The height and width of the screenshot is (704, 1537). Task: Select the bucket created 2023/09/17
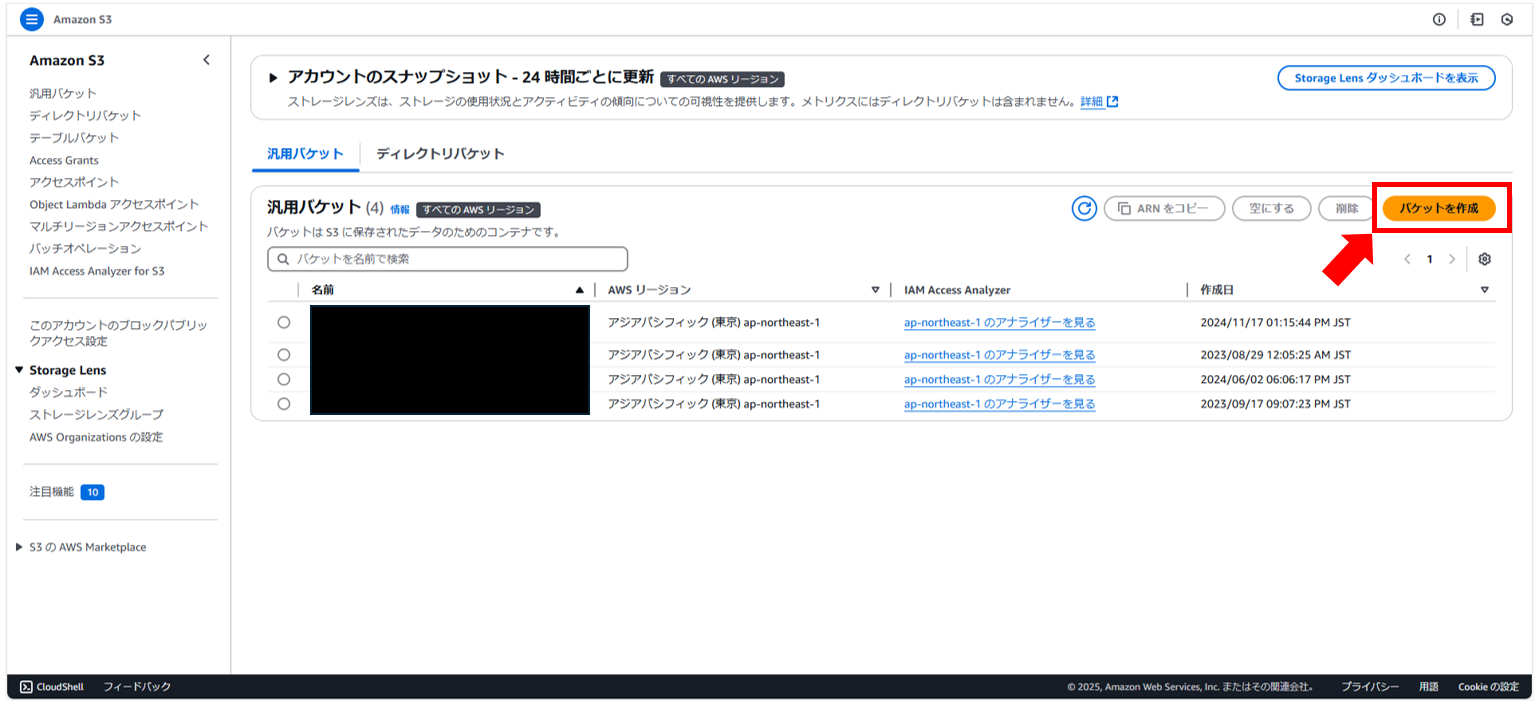click(x=284, y=404)
